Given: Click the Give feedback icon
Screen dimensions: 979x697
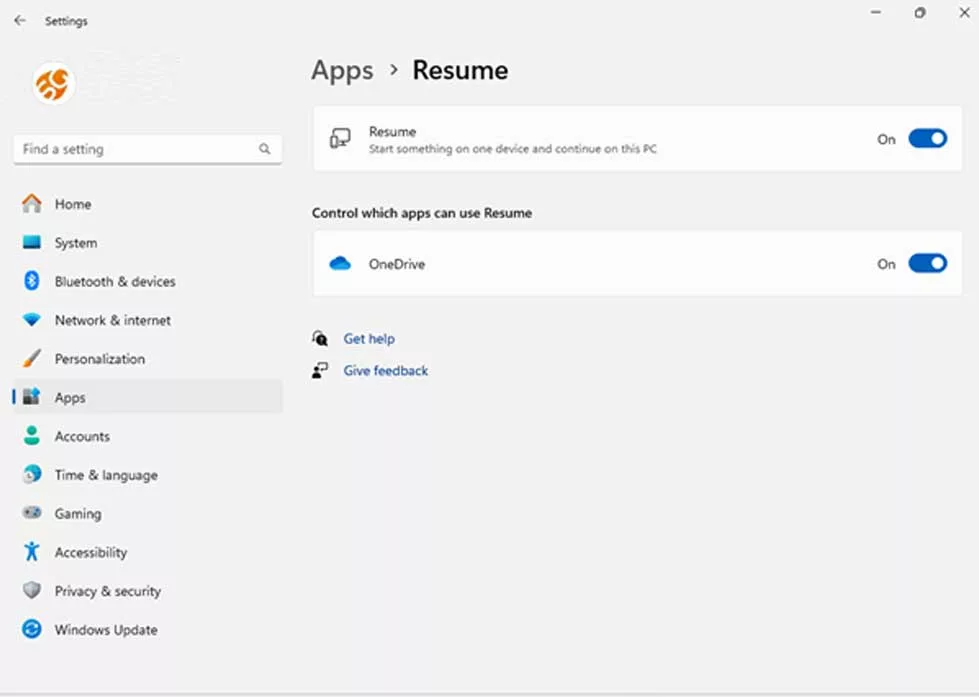Looking at the screenshot, I should tap(320, 370).
